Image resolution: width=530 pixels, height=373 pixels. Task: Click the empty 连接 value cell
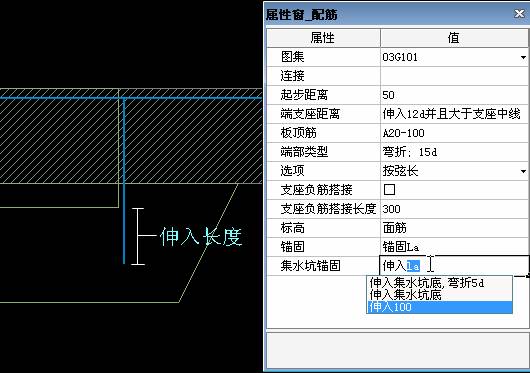[454, 76]
